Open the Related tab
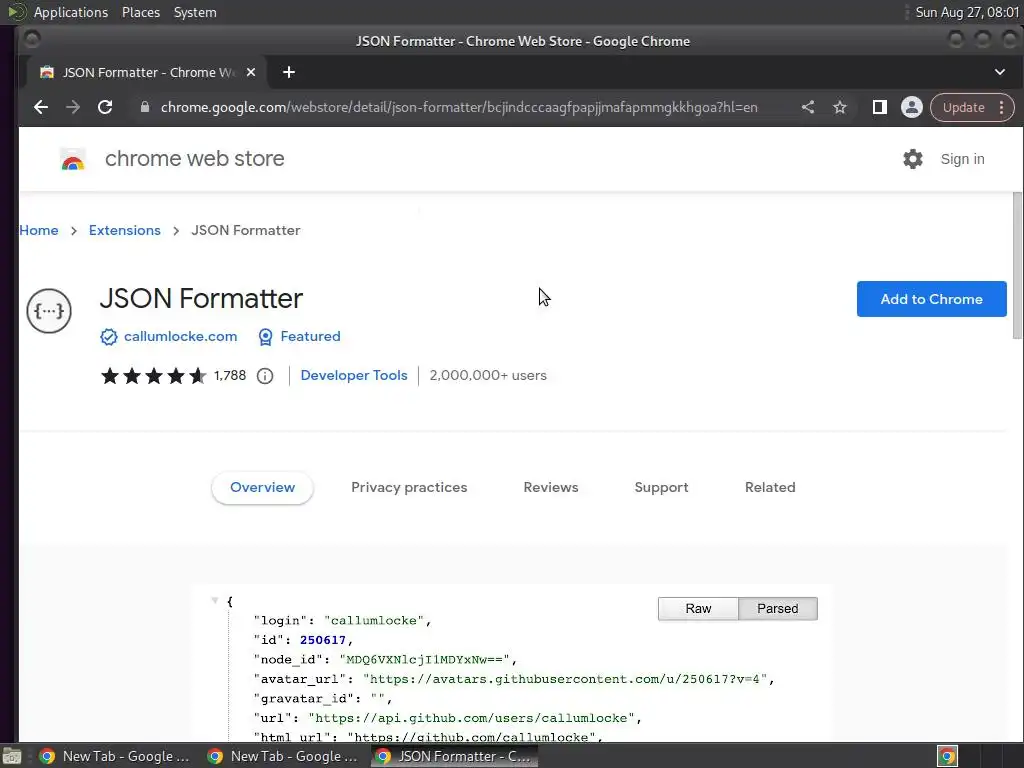The width and height of the screenshot is (1024, 768). point(770,487)
